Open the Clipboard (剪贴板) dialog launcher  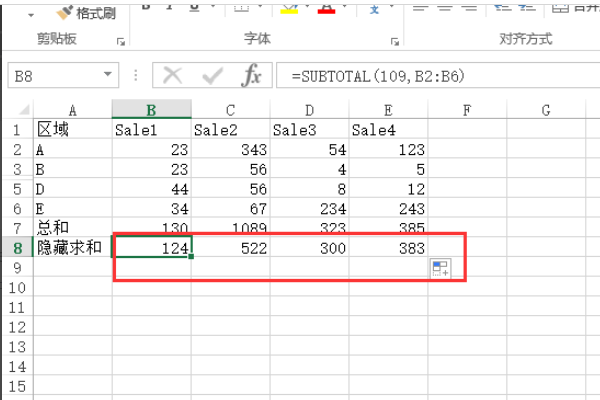pos(121,42)
